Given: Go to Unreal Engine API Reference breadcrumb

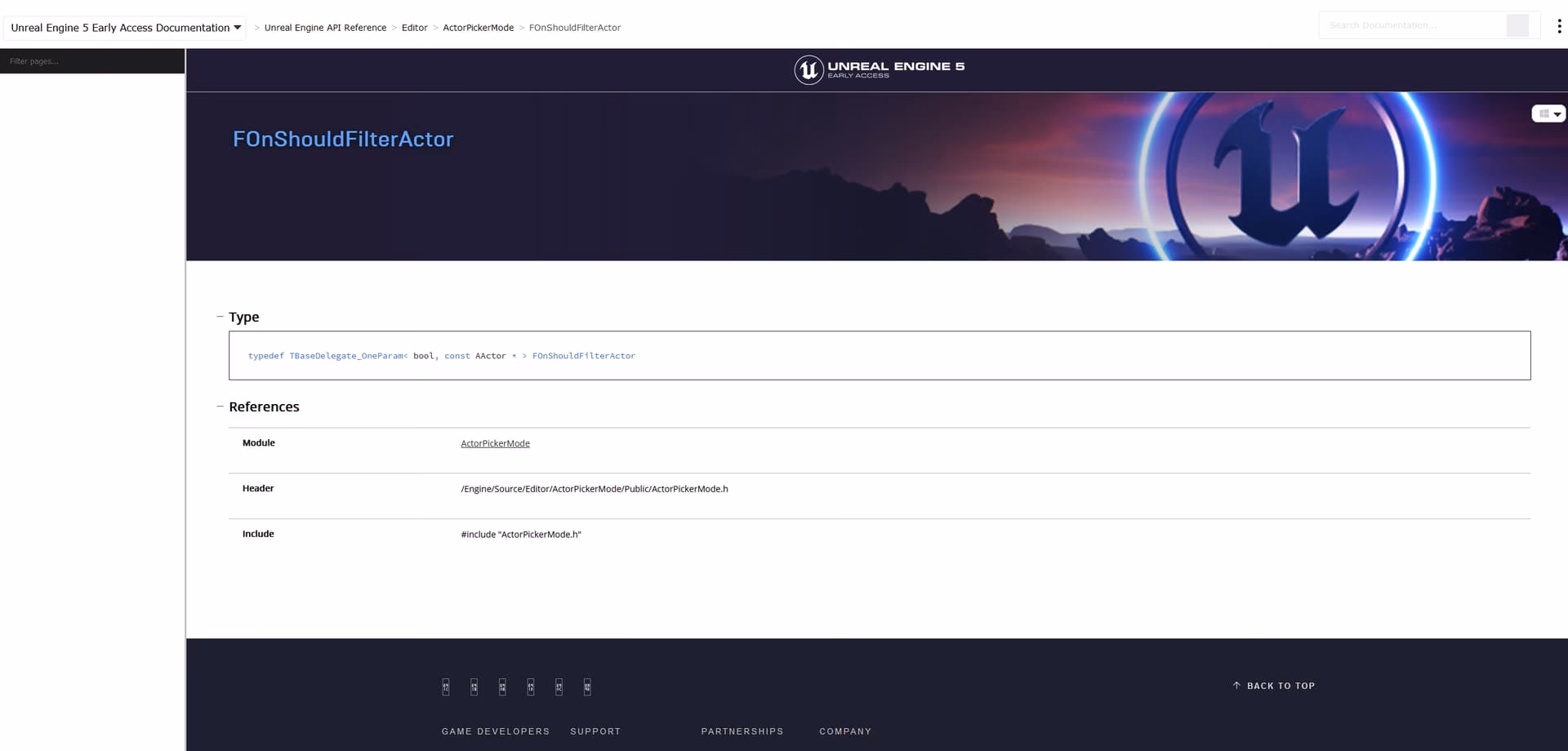Looking at the screenshot, I should point(325,28).
